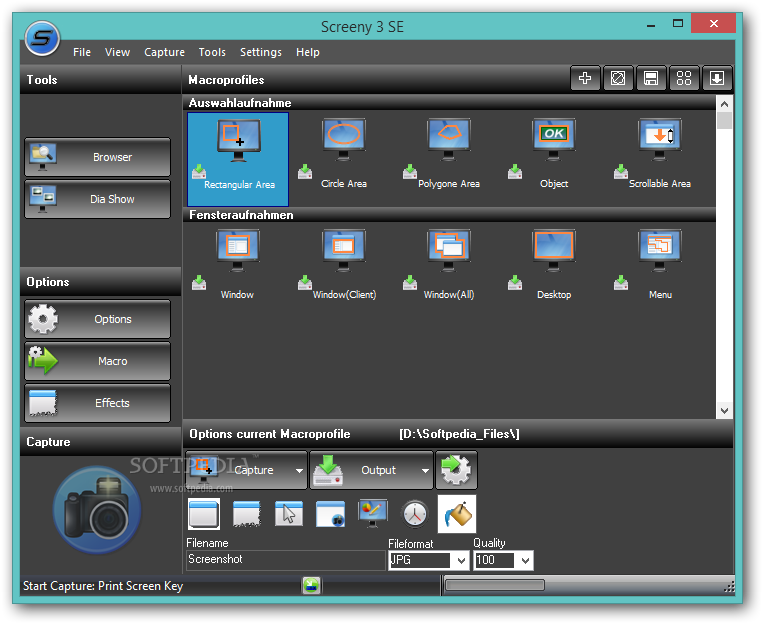This screenshot has height=624, width=763.
Task: Click the Capture mode button
Action: [246, 470]
